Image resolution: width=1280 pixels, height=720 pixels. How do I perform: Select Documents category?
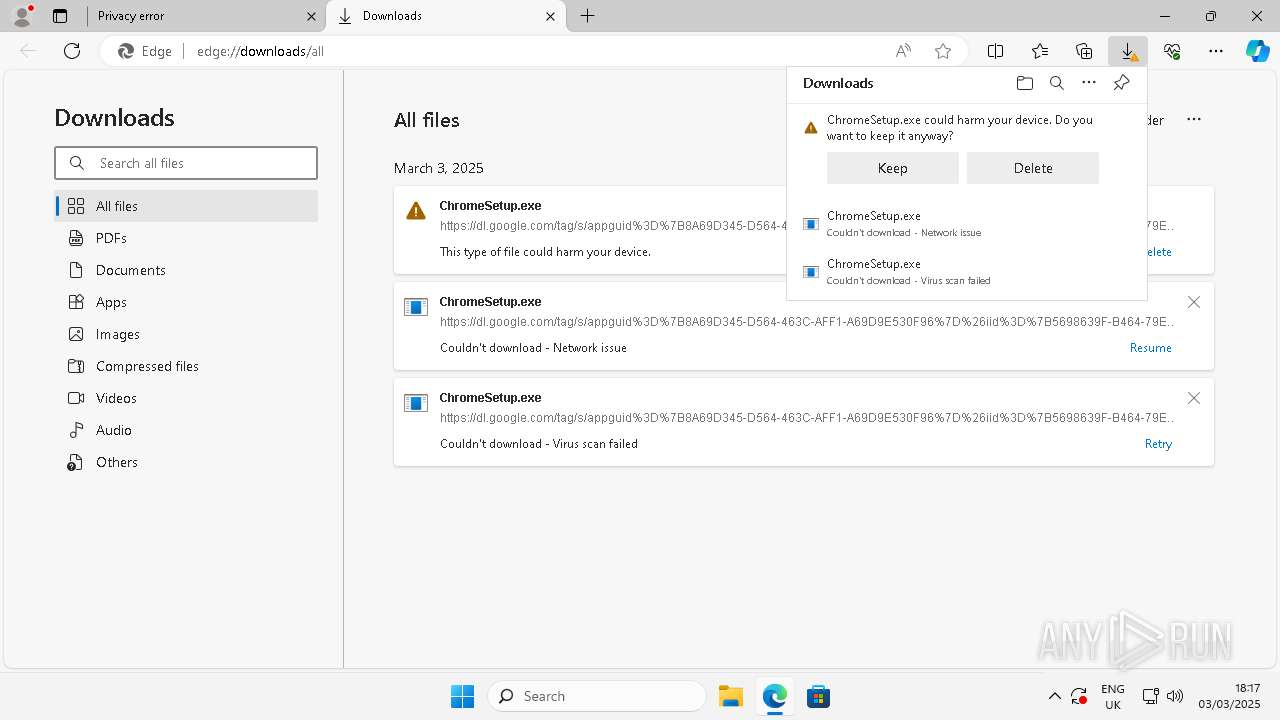tap(186, 270)
